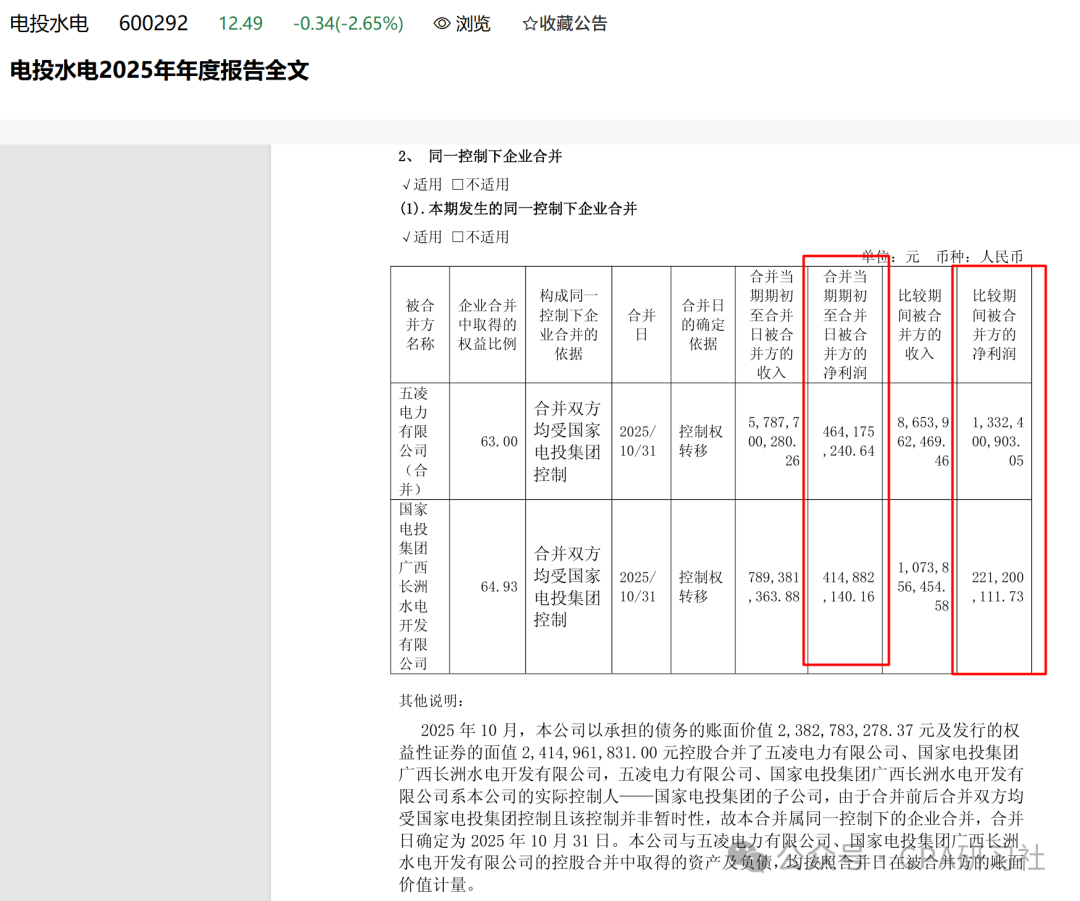Select the 五凌电力有限公司（合并） row name

(x=414, y=441)
